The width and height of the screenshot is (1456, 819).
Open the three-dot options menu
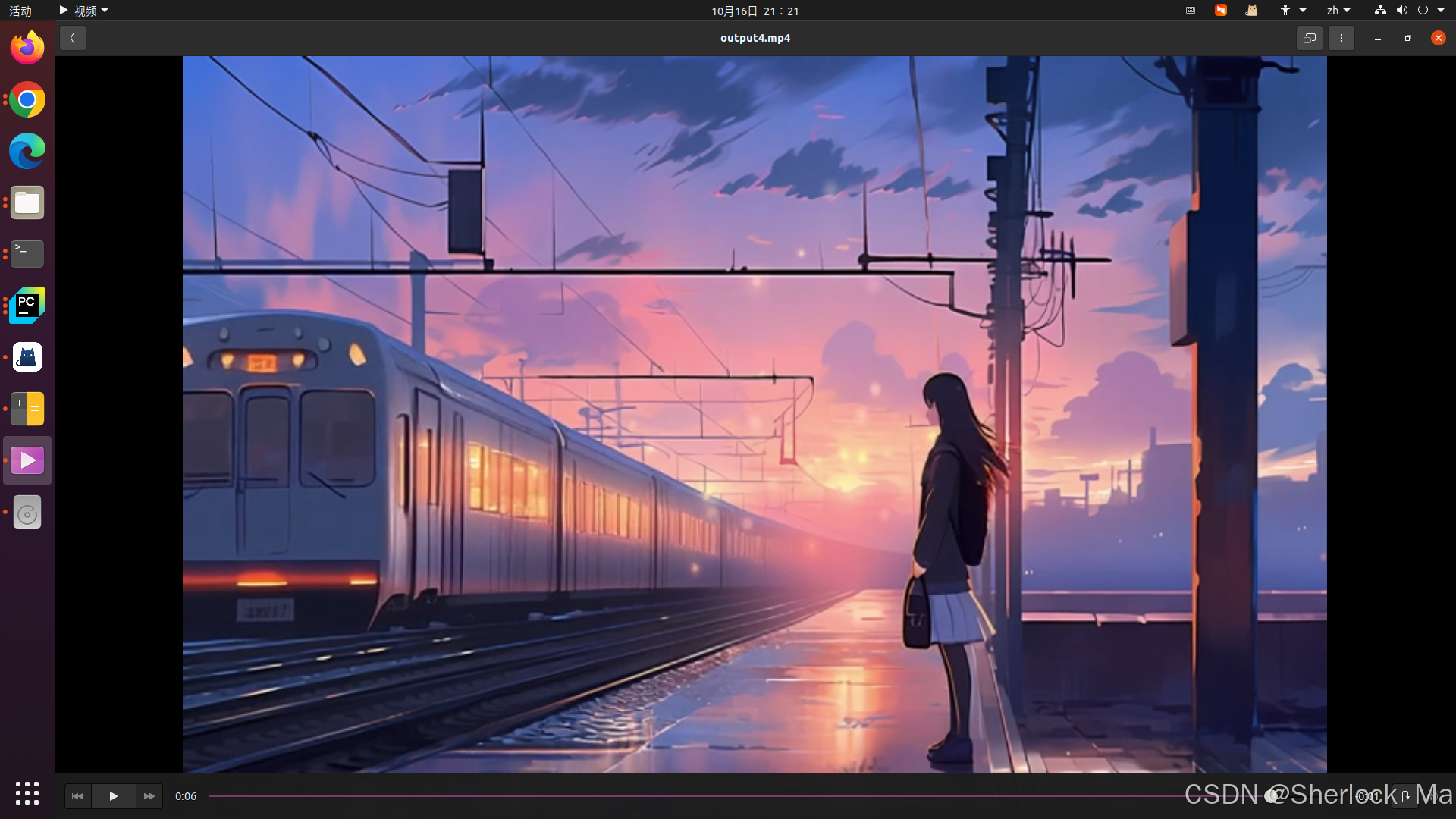(x=1341, y=38)
